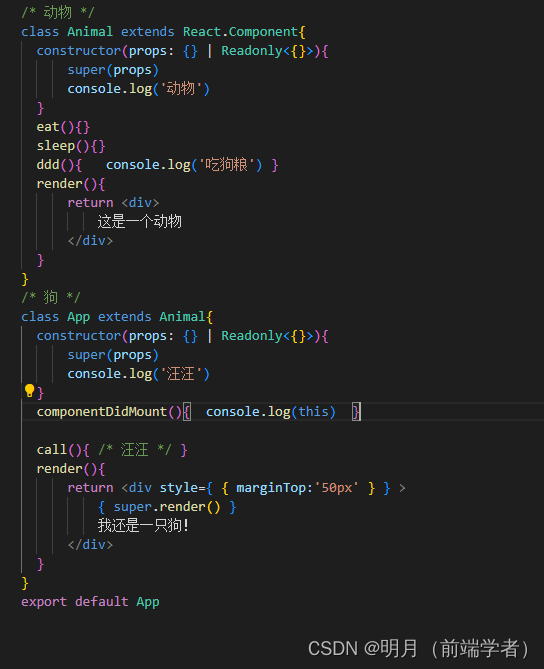This screenshot has height=669, width=544.
Task: Click 'class App extends Animal' line
Action: pyautogui.click(x=117, y=317)
